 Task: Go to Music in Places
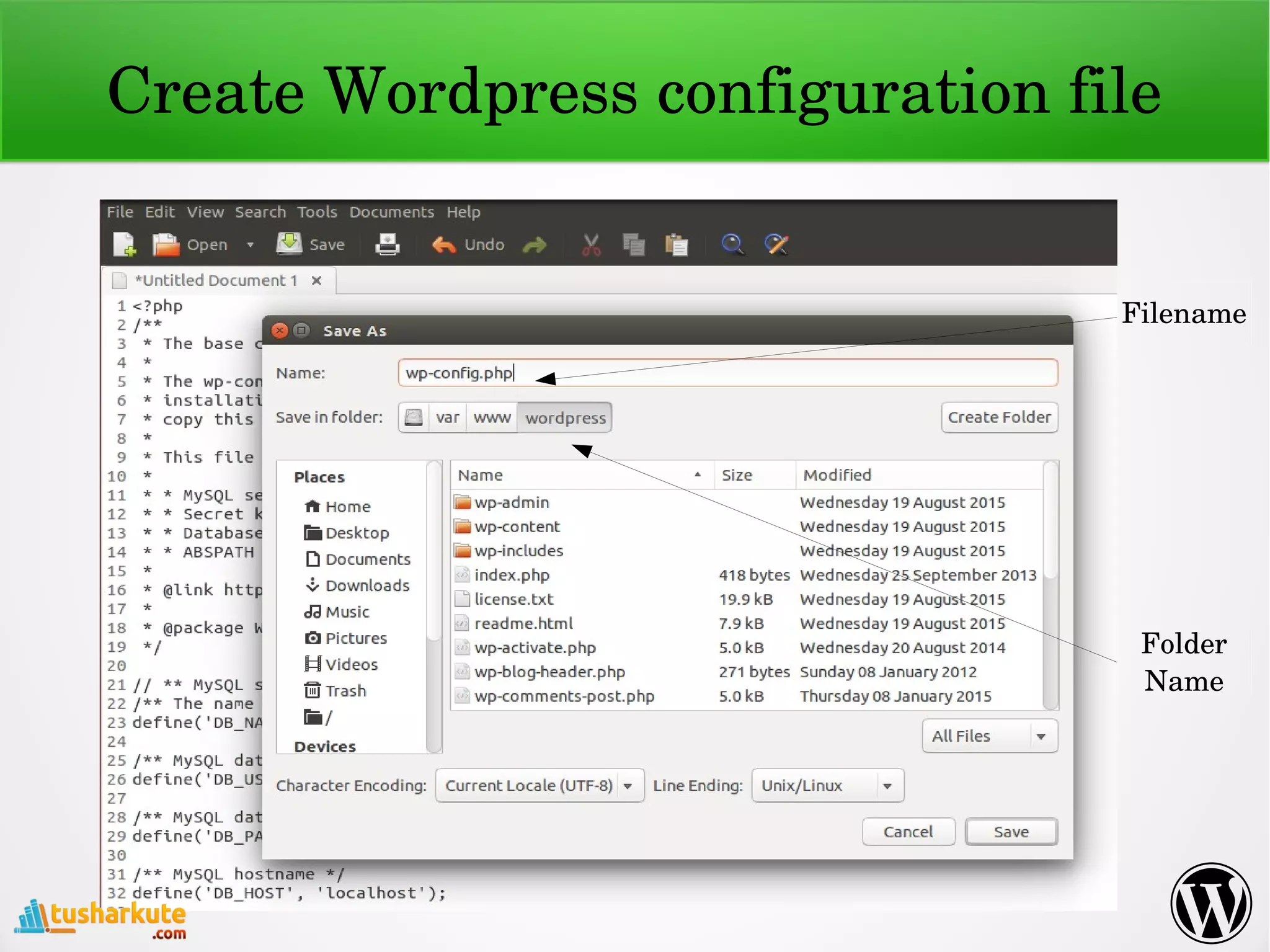(337, 612)
